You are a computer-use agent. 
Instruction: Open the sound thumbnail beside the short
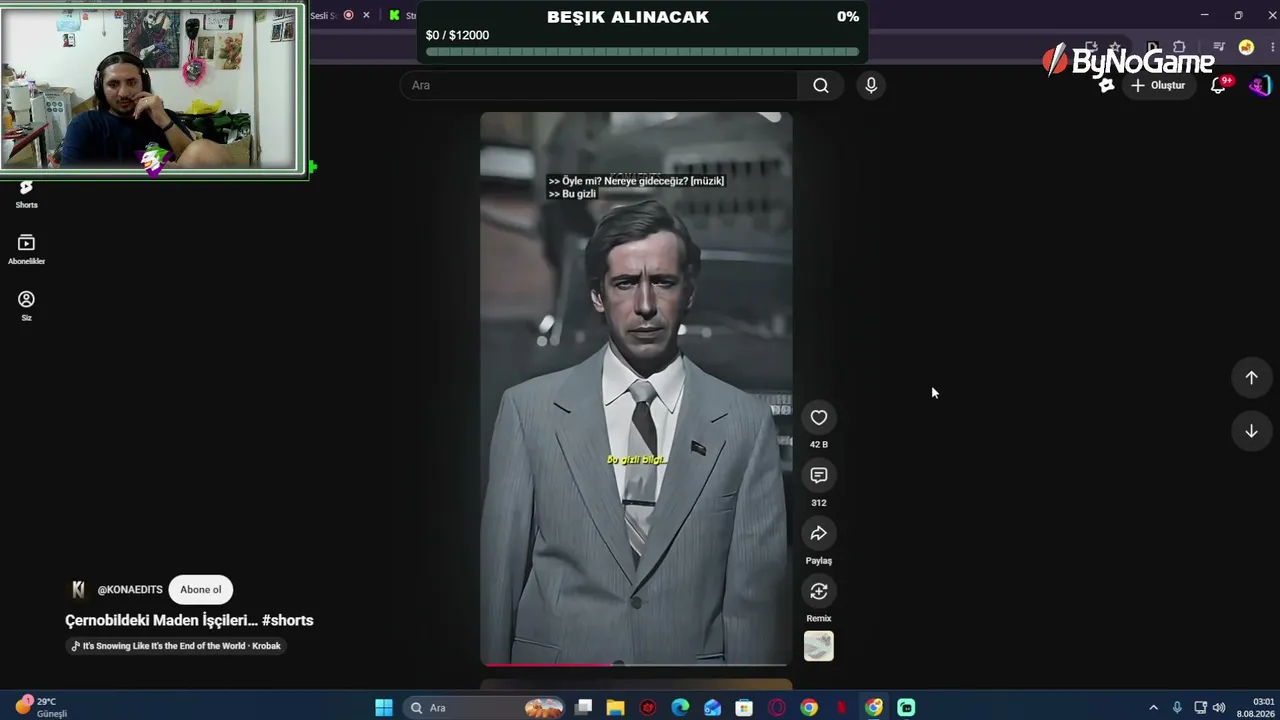(819, 646)
